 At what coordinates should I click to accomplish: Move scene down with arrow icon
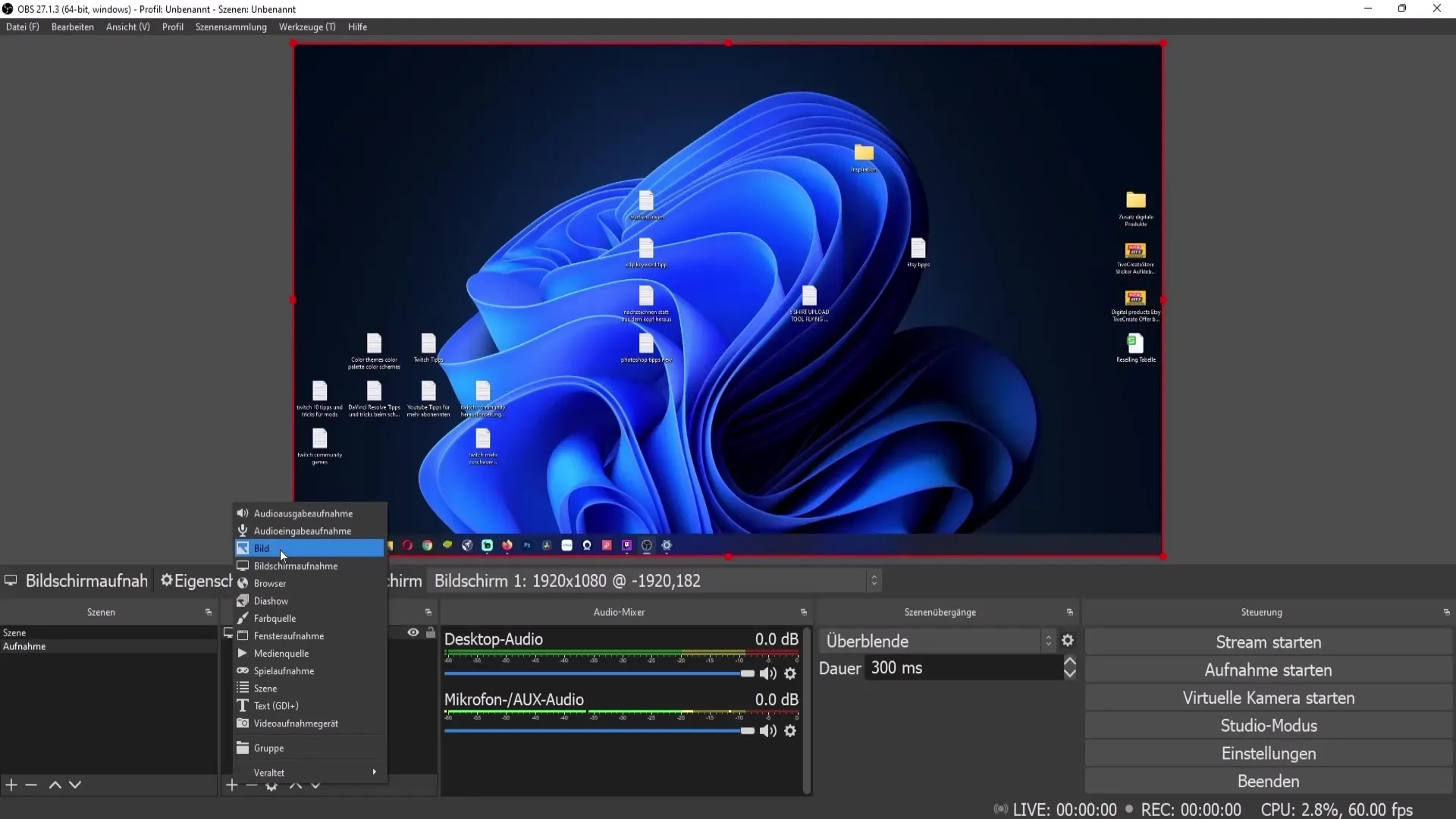click(75, 785)
